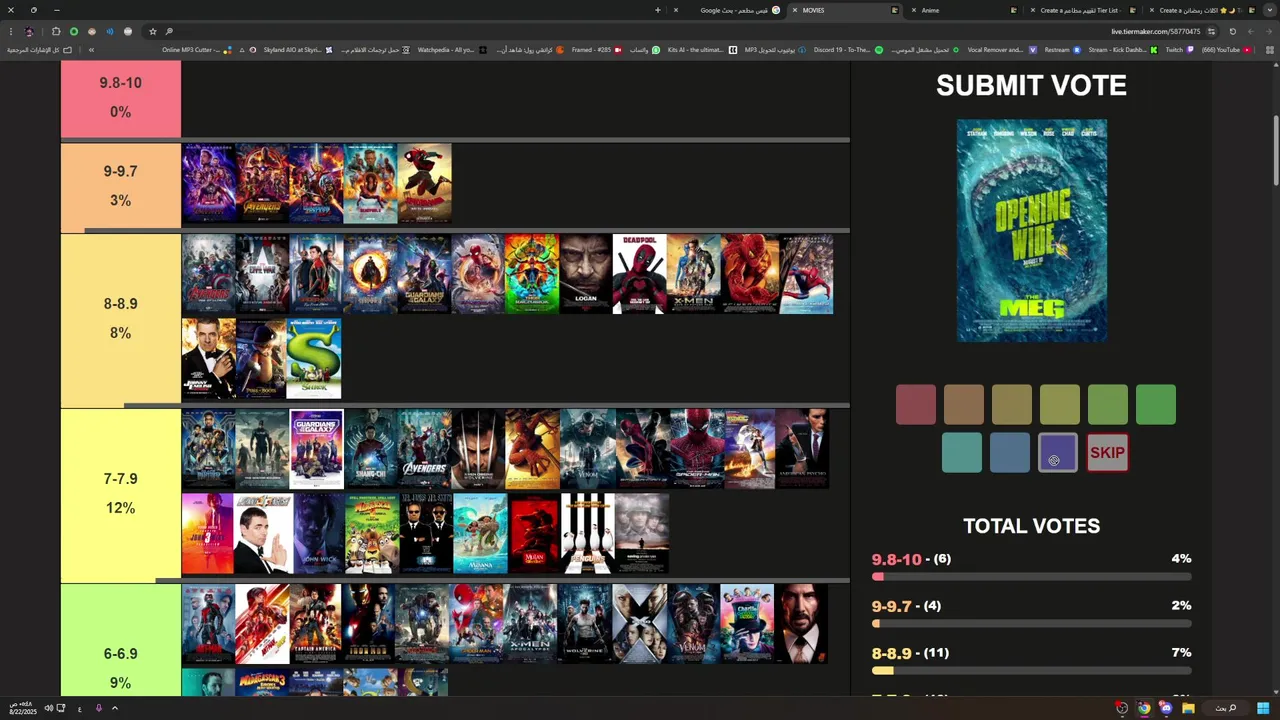Click the 8-8.9 tier label

tap(121, 318)
